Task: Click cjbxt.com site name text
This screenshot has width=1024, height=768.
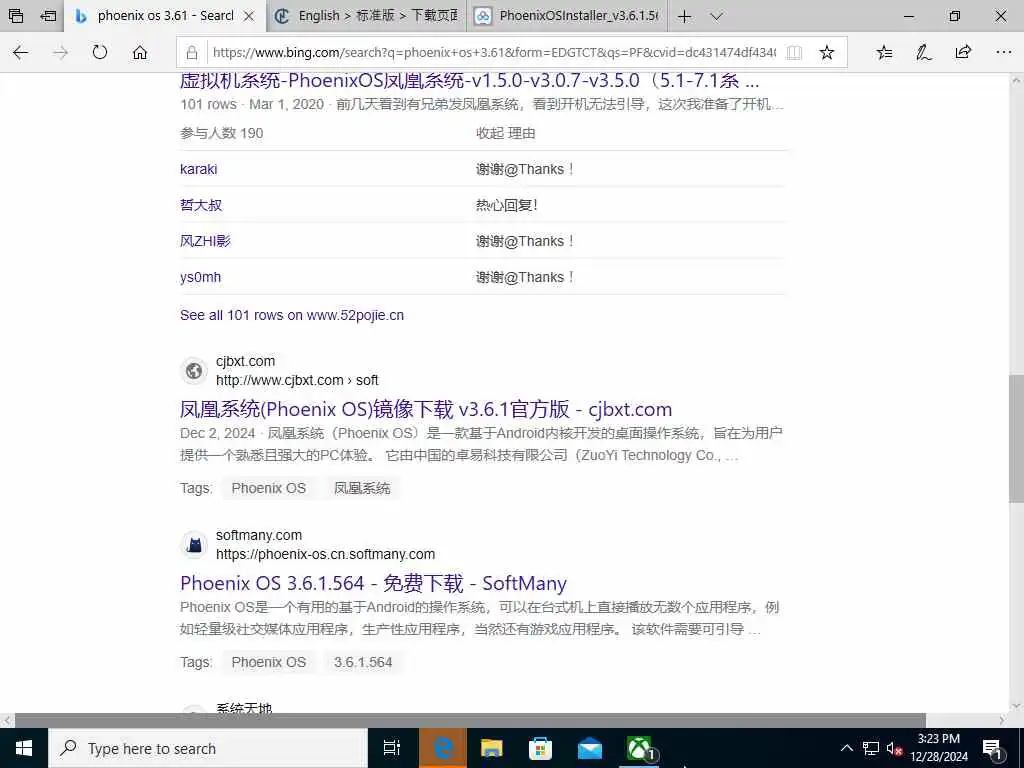Action: coord(246,361)
